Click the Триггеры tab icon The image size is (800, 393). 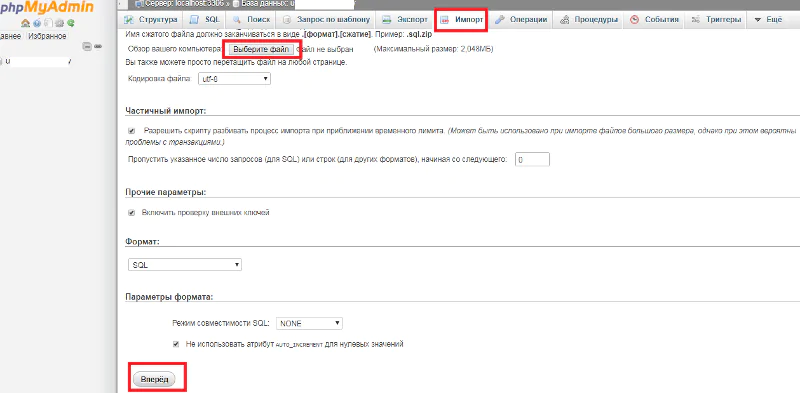(x=695, y=20)
